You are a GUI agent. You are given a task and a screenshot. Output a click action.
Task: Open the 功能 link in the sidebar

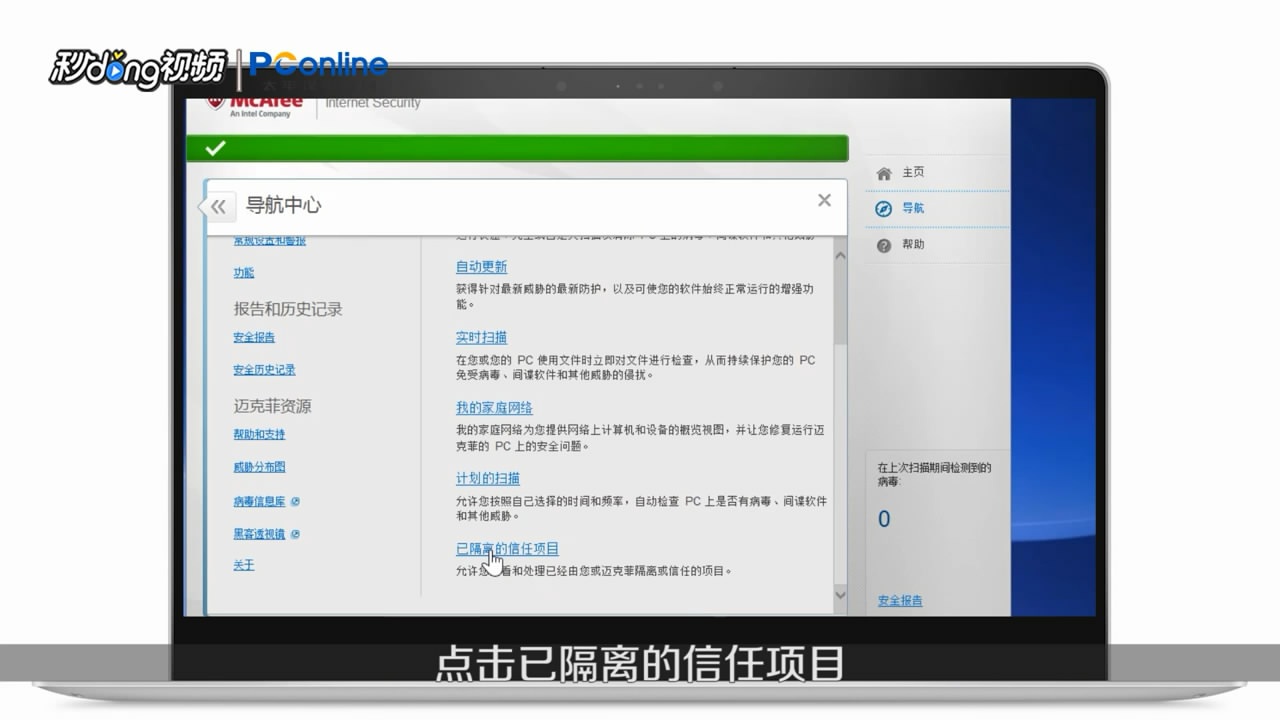pos(244,273)
